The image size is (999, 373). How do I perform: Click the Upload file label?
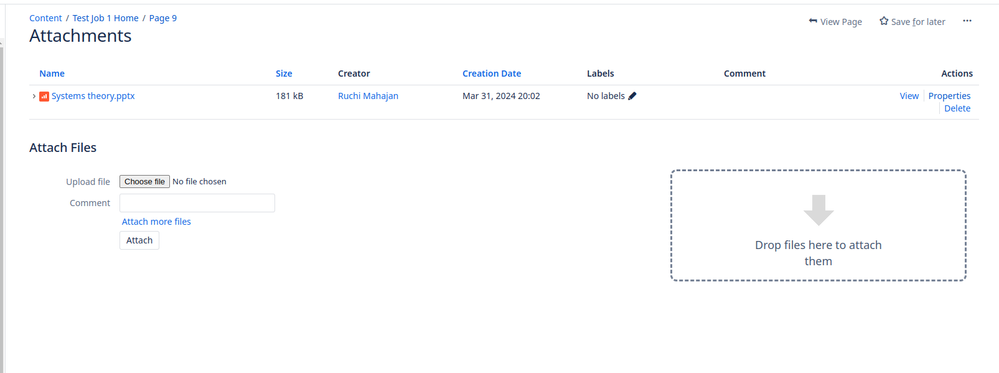pyautogui.click(x=88, y=182)
